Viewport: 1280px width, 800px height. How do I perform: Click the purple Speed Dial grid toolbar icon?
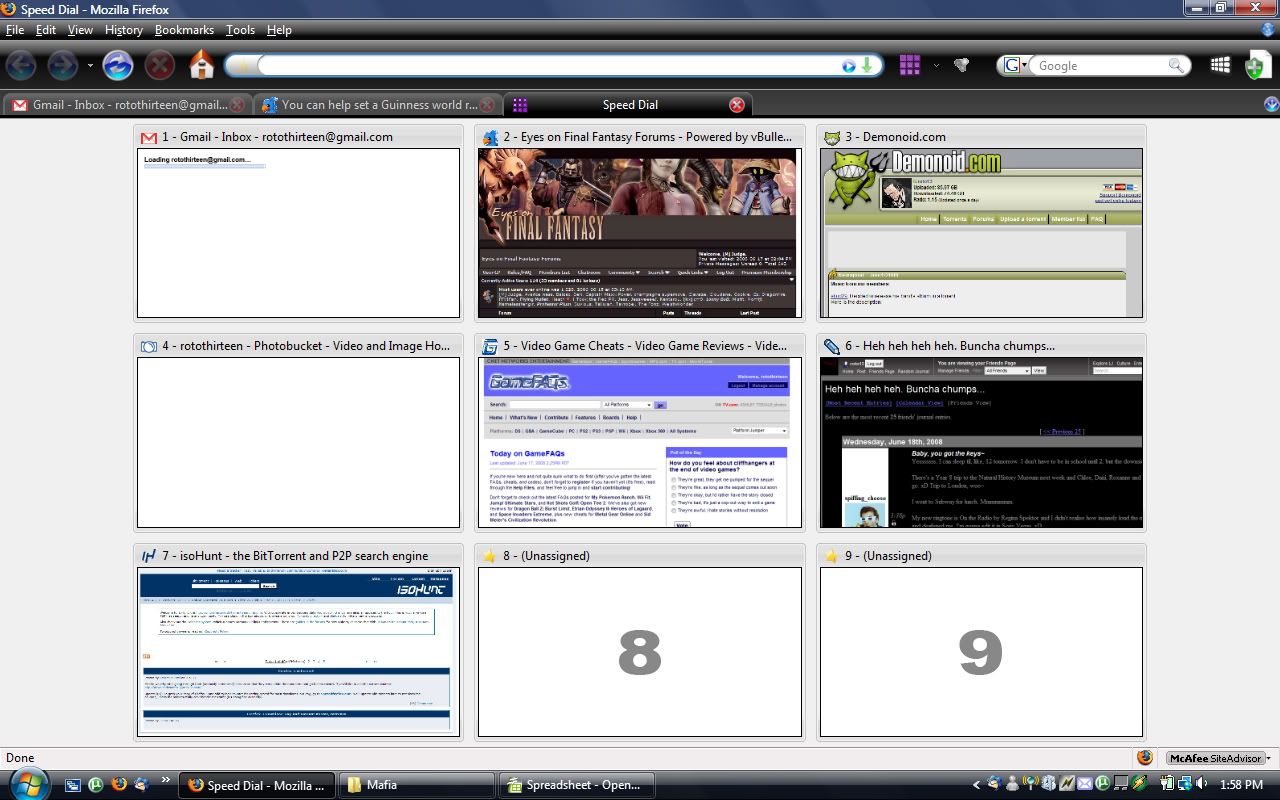[x=909, y=65]
